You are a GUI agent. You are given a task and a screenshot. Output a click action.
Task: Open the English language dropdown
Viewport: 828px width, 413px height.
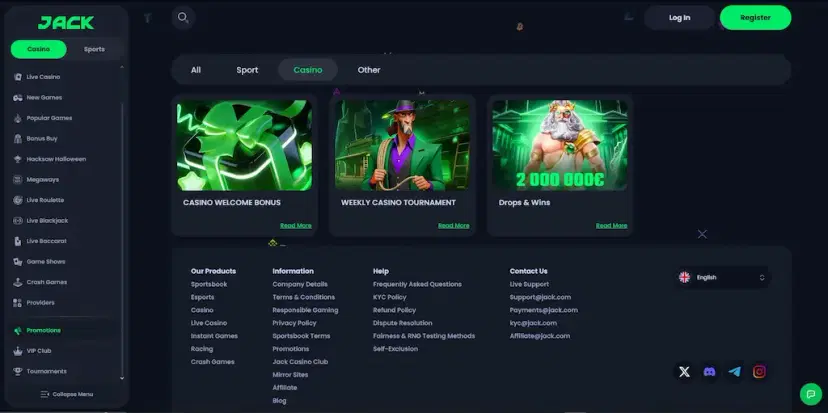[722, 277]
